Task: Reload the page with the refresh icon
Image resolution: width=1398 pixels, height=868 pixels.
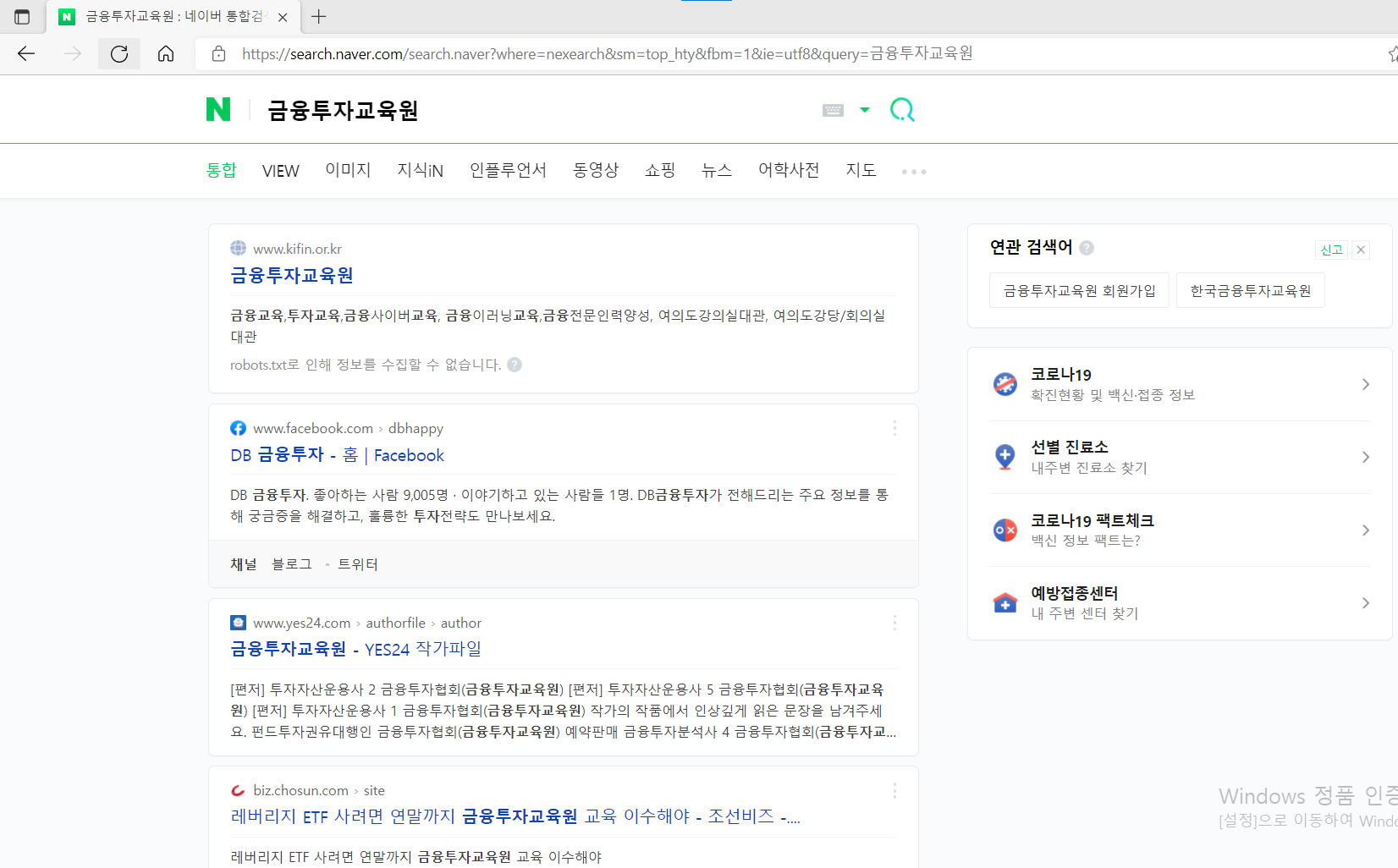Action: 119,54
